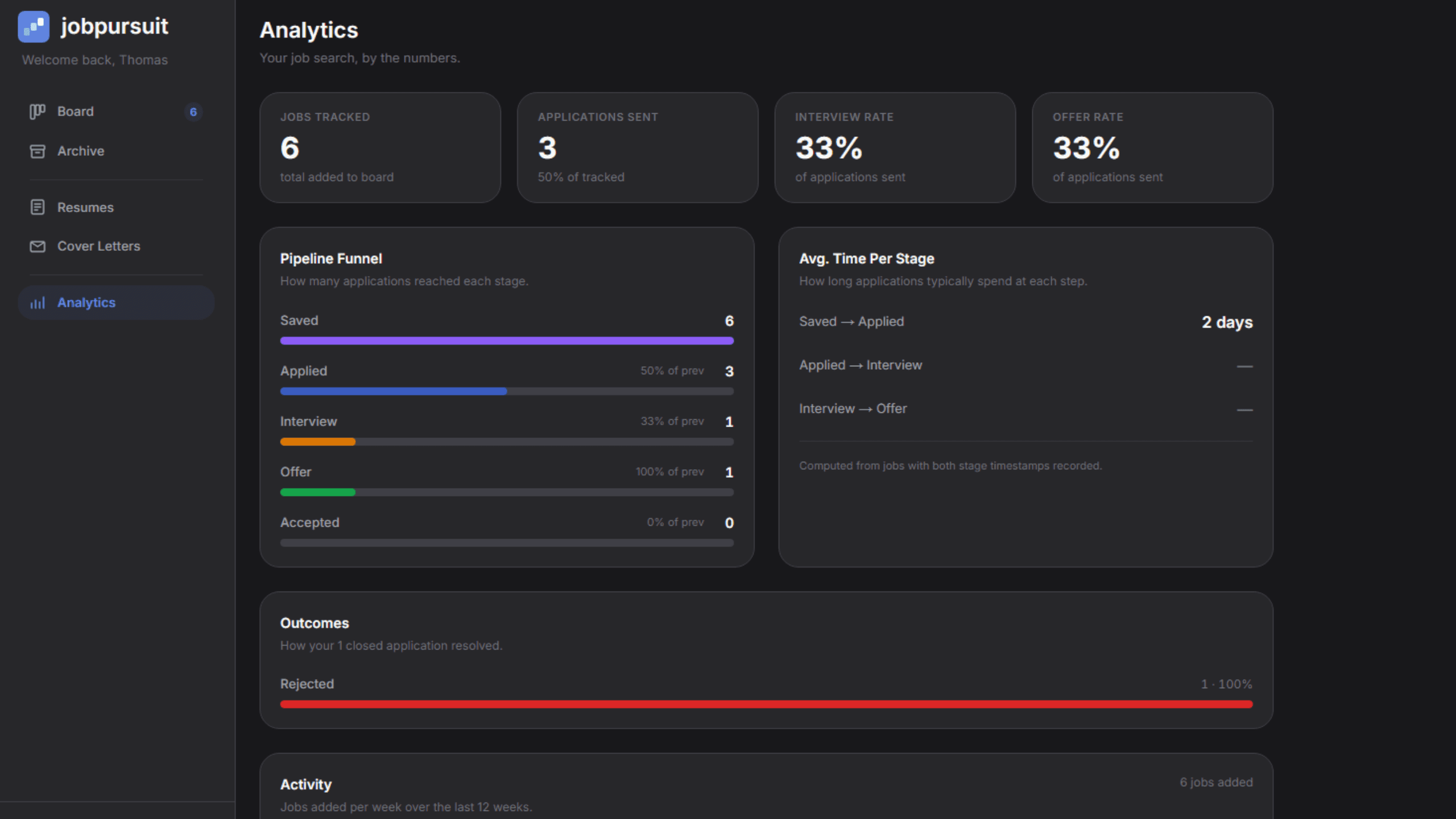Click the Pipeline Funnel heading
This screenshot has width=1456, height=819.
331,258
